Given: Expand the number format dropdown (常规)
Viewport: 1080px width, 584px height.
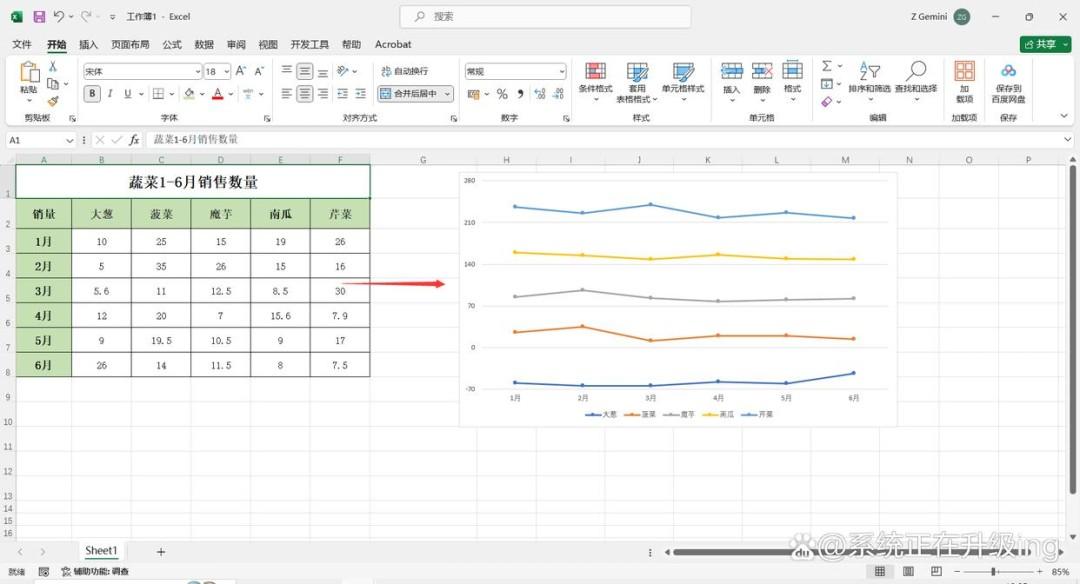Looking at the screenshot, I should [515, 72].
